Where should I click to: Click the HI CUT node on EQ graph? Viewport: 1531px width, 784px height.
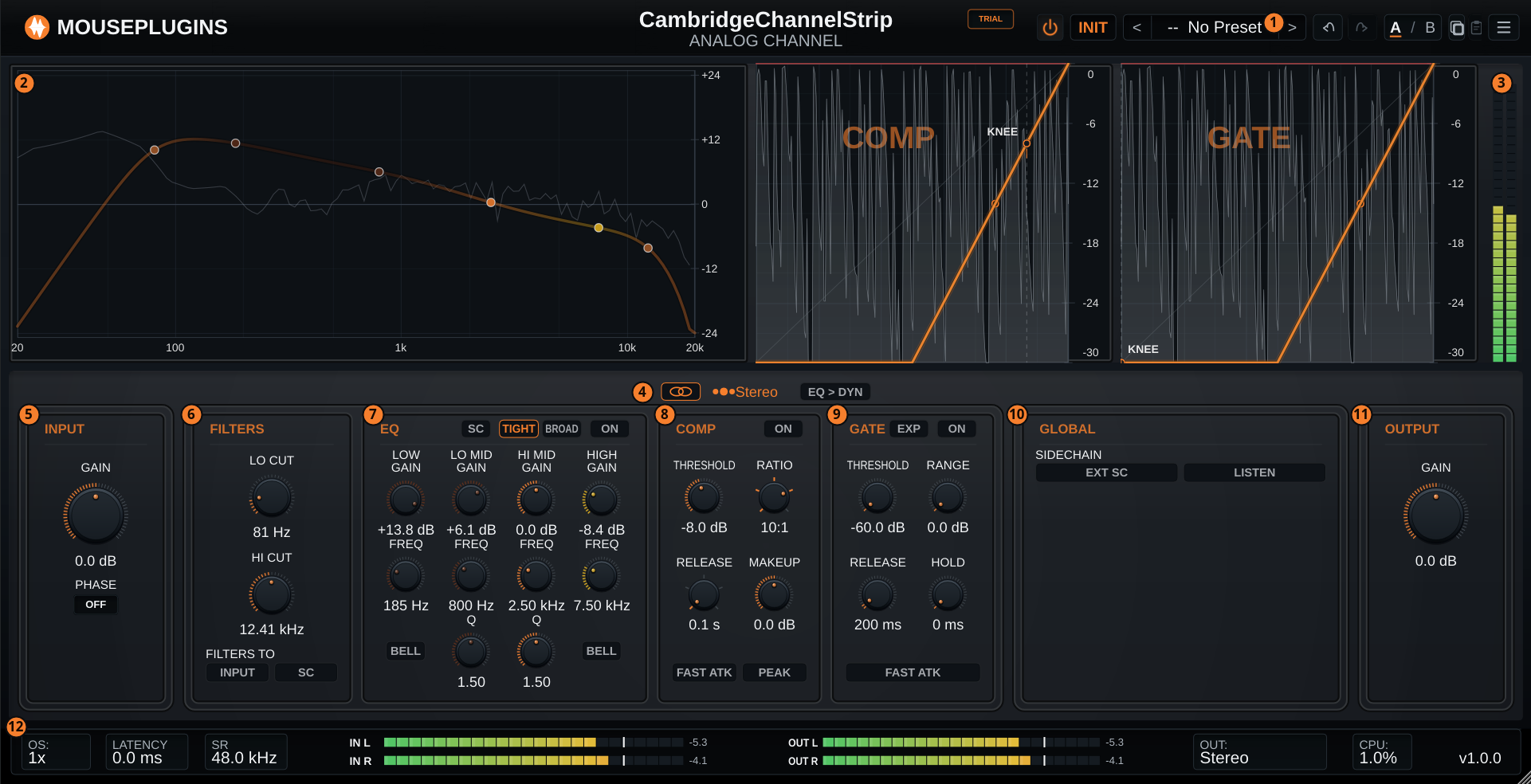pos(648,248)
